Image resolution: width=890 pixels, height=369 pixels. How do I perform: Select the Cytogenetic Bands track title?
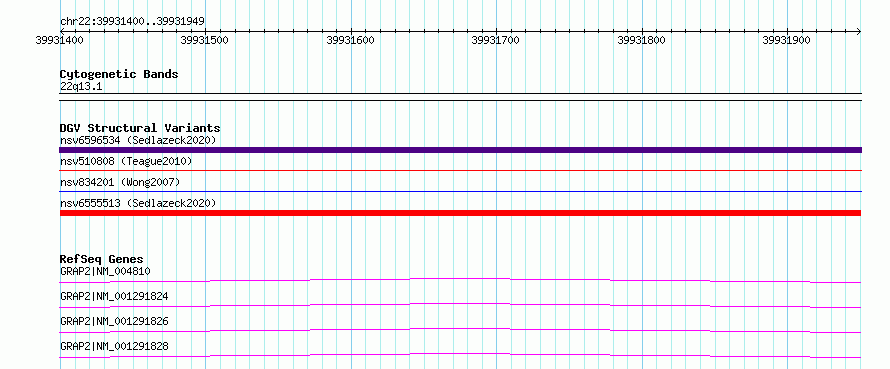(x=119, y=74)
